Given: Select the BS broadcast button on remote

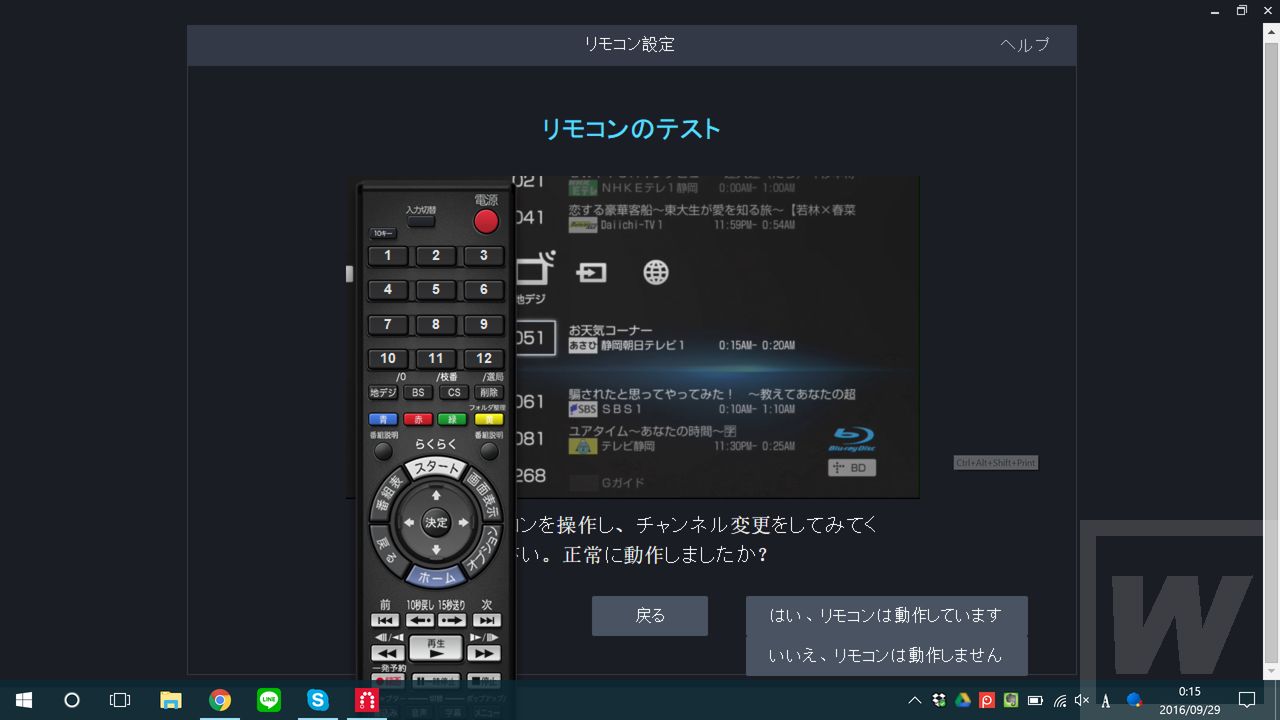Looking at the screenshot, I should pos(418,393).
